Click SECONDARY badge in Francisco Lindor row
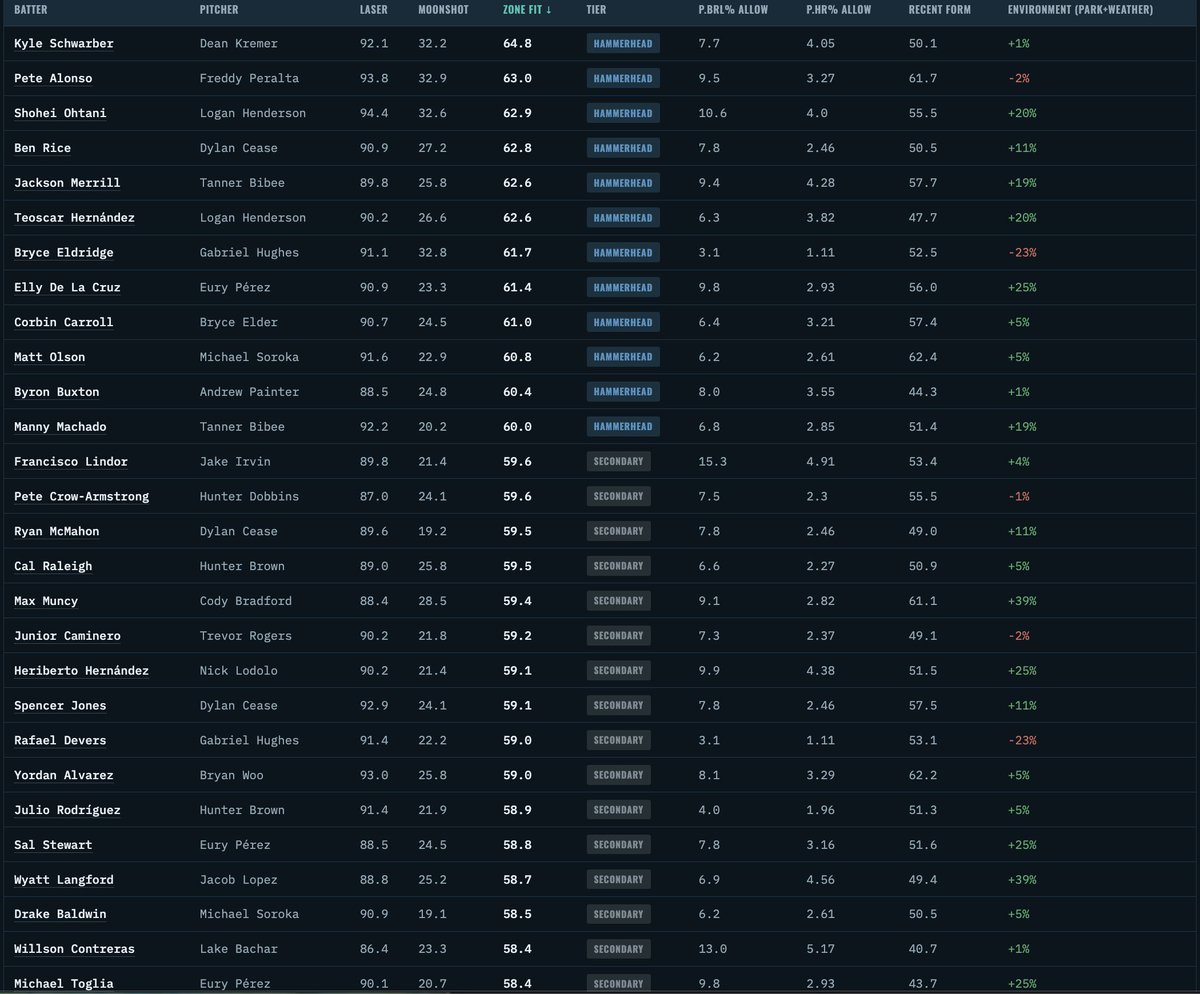This screenshot has width=1200, height=994. pos(618,462)
